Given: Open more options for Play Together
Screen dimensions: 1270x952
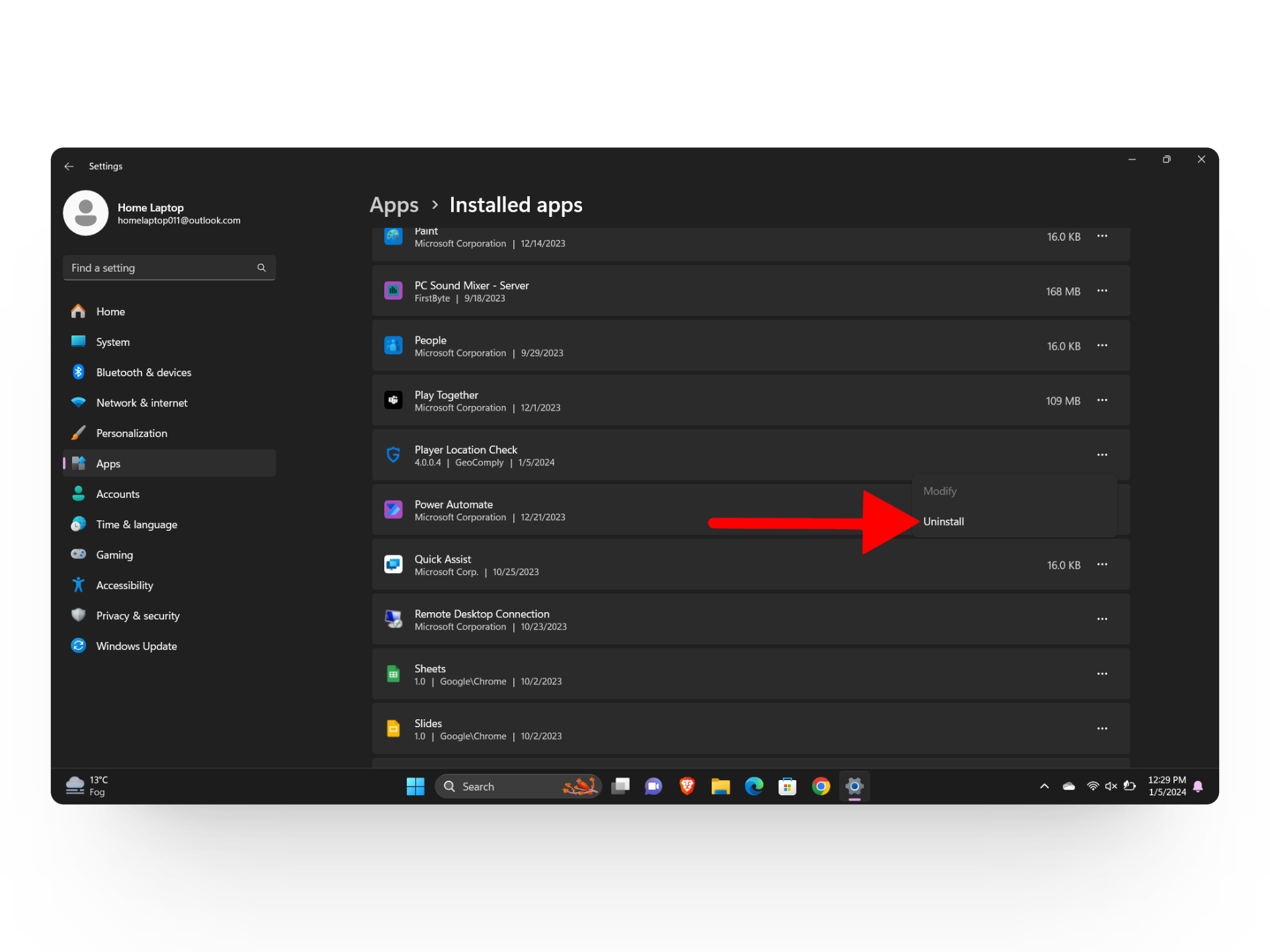Looking at the screenshot, I should [1102, 401].
